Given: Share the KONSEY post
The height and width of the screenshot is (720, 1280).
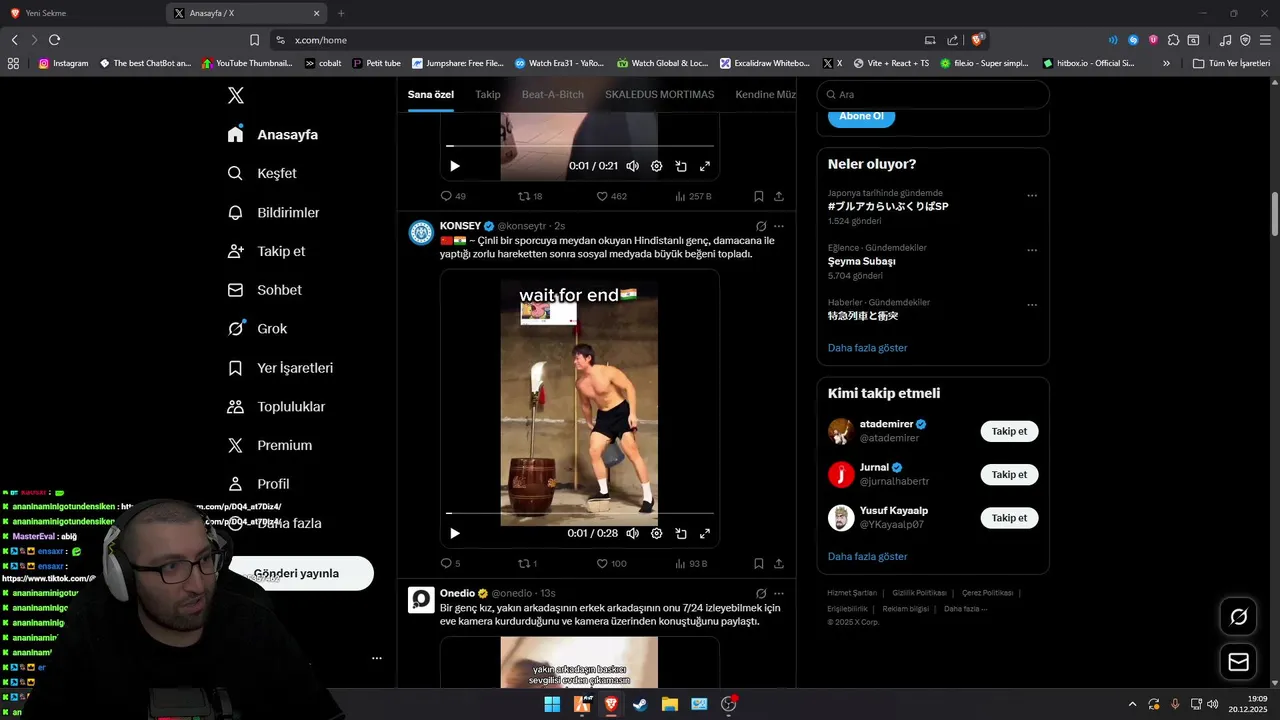Looking at the screenshot, I should click(779, 564).
